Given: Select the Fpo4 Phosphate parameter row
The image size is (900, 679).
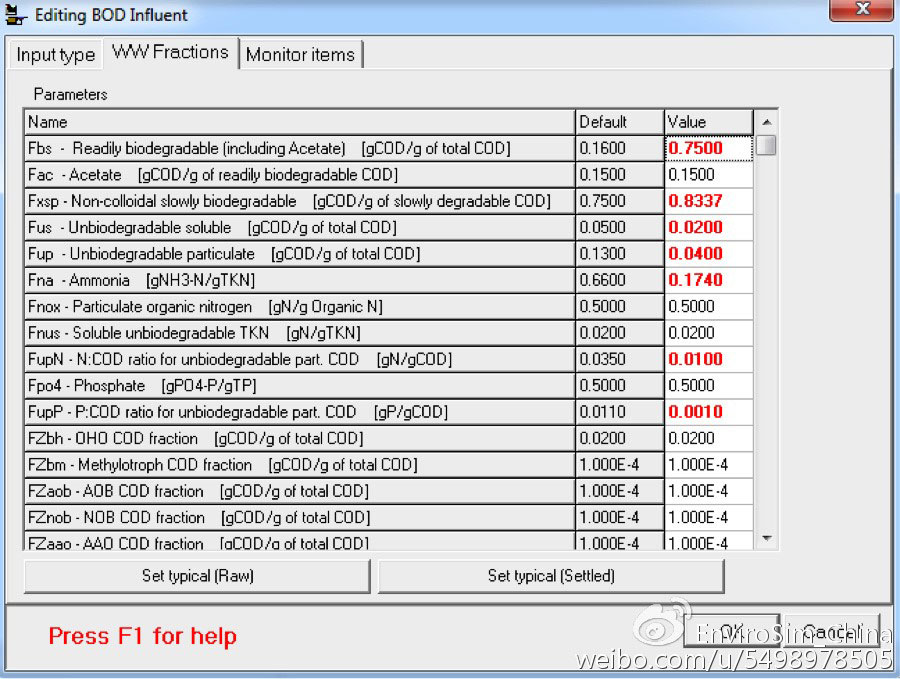Looking at the screenshot, I should (x=299, y=386).
